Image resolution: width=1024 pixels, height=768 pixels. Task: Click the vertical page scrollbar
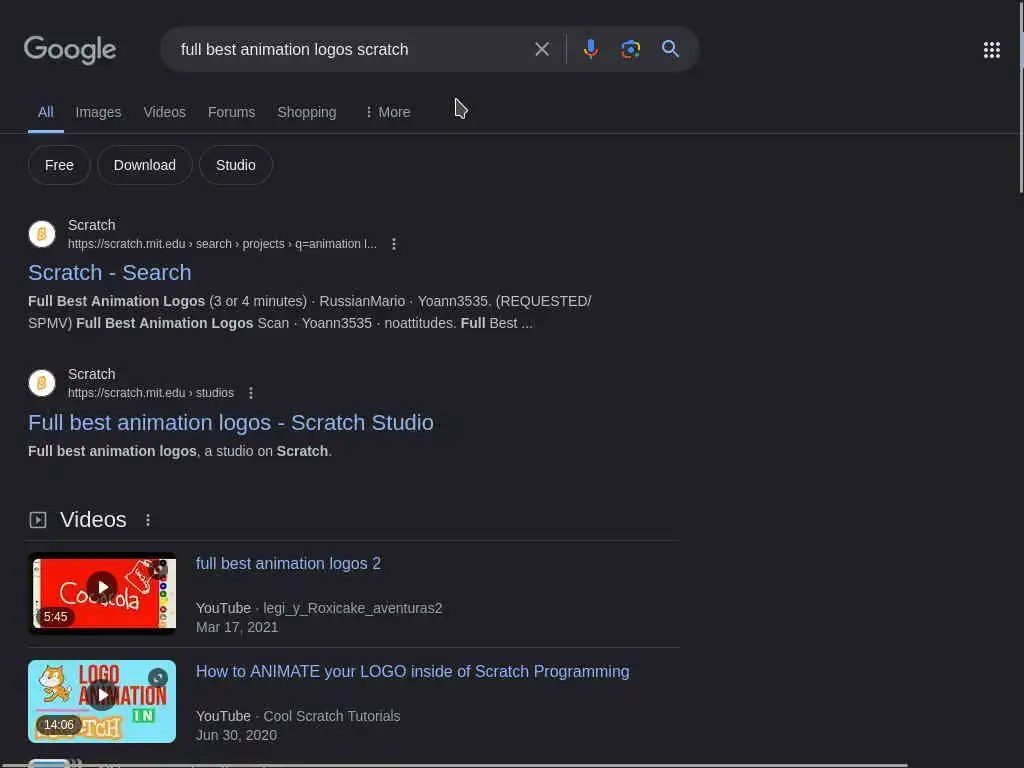click(x=1021, y=98)
